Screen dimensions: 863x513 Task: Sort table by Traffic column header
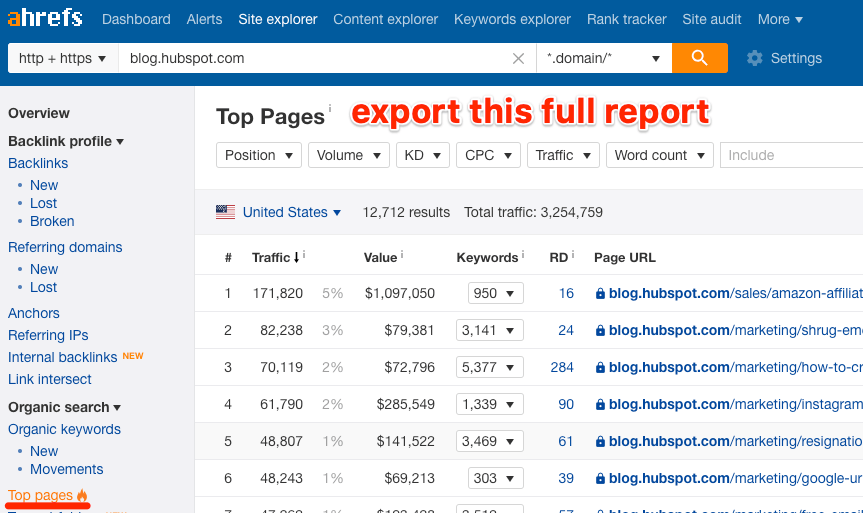271,257
